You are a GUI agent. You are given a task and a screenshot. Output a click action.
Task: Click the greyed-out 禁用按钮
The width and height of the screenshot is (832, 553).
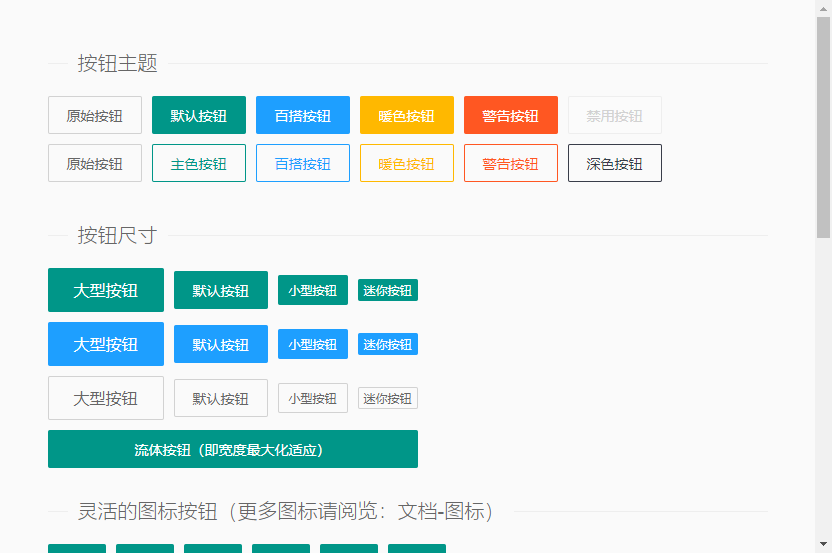(x=615, y=115)
